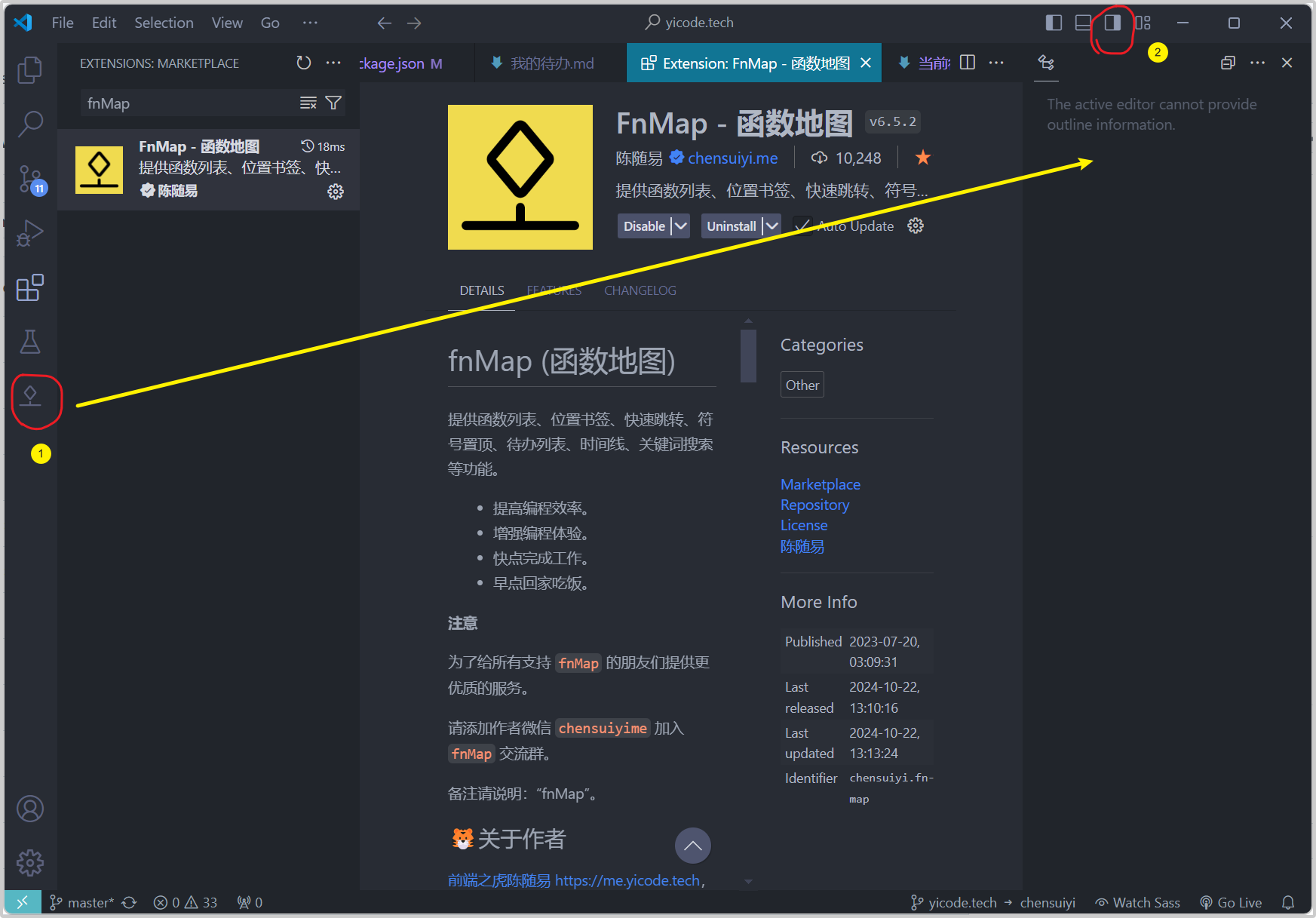Open the chensuiyi.me publisher link

click(x=732, y=158)
